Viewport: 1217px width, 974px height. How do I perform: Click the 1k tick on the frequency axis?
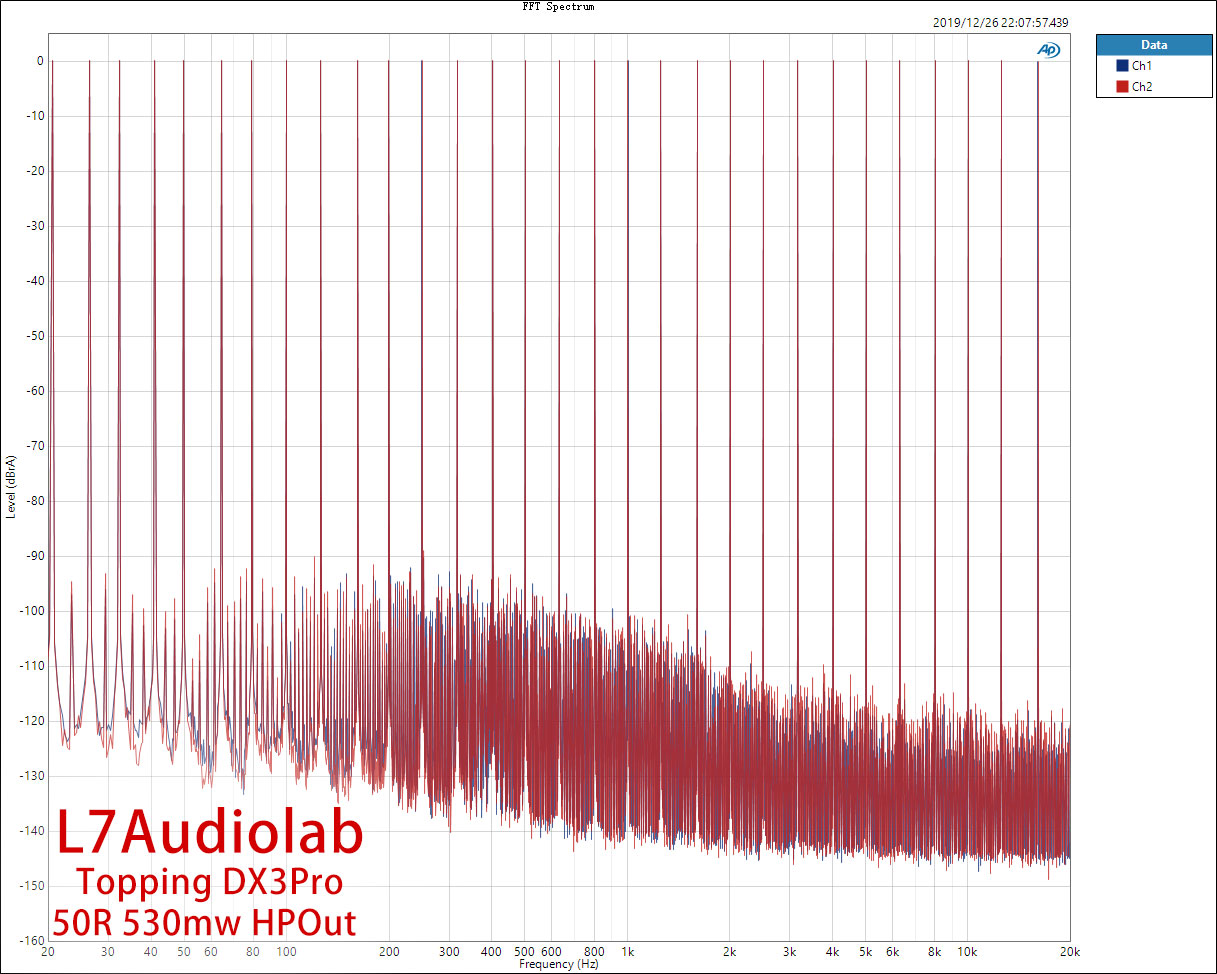(628, 952)
